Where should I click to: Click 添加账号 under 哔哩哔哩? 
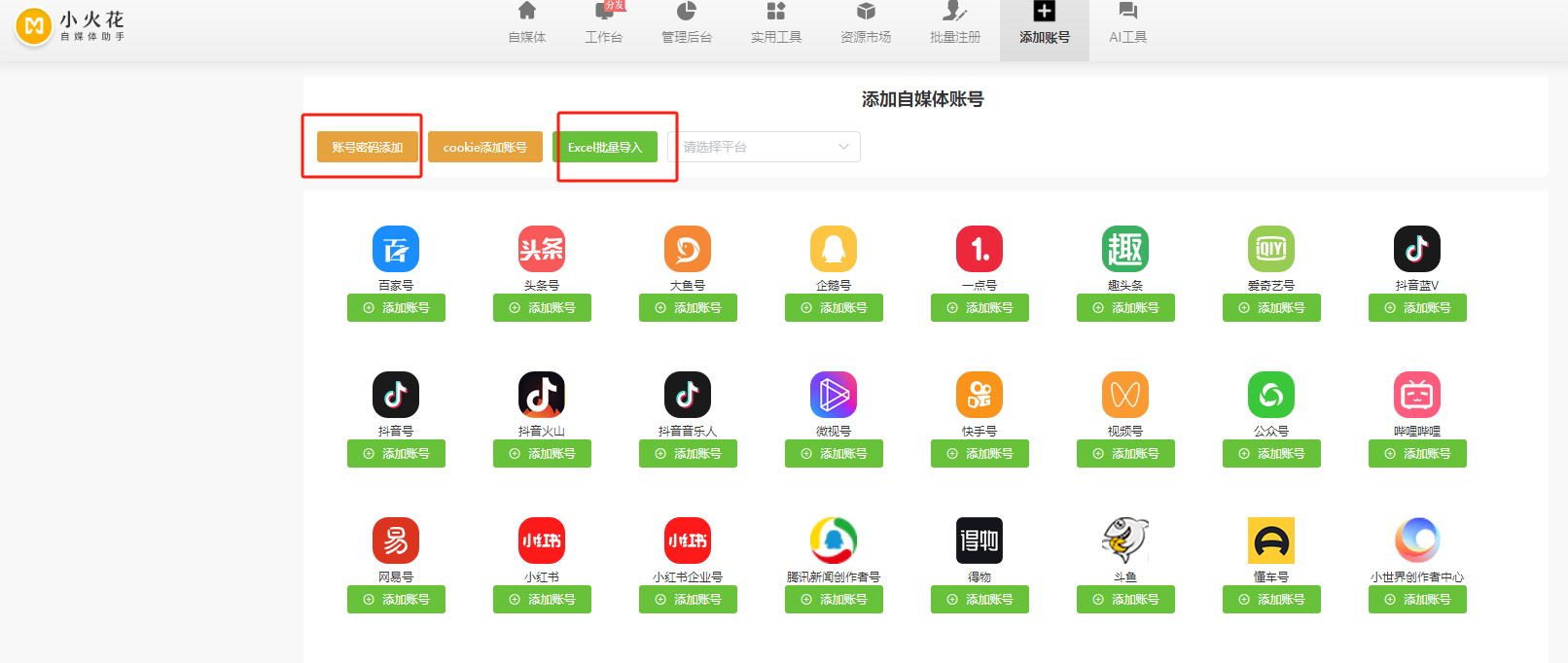1417,453
